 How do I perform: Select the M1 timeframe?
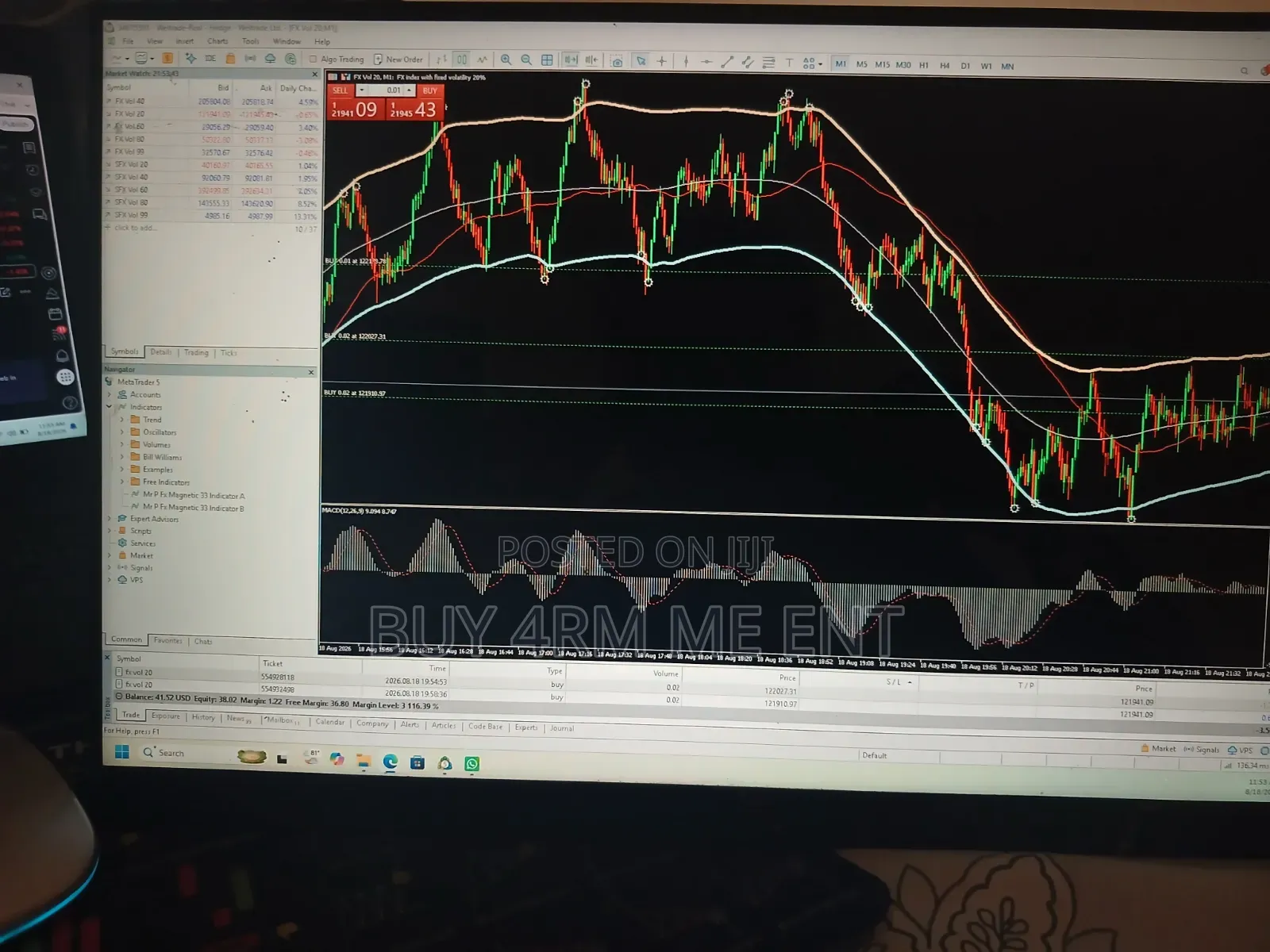pyautogui.click(x=841, y=64)
